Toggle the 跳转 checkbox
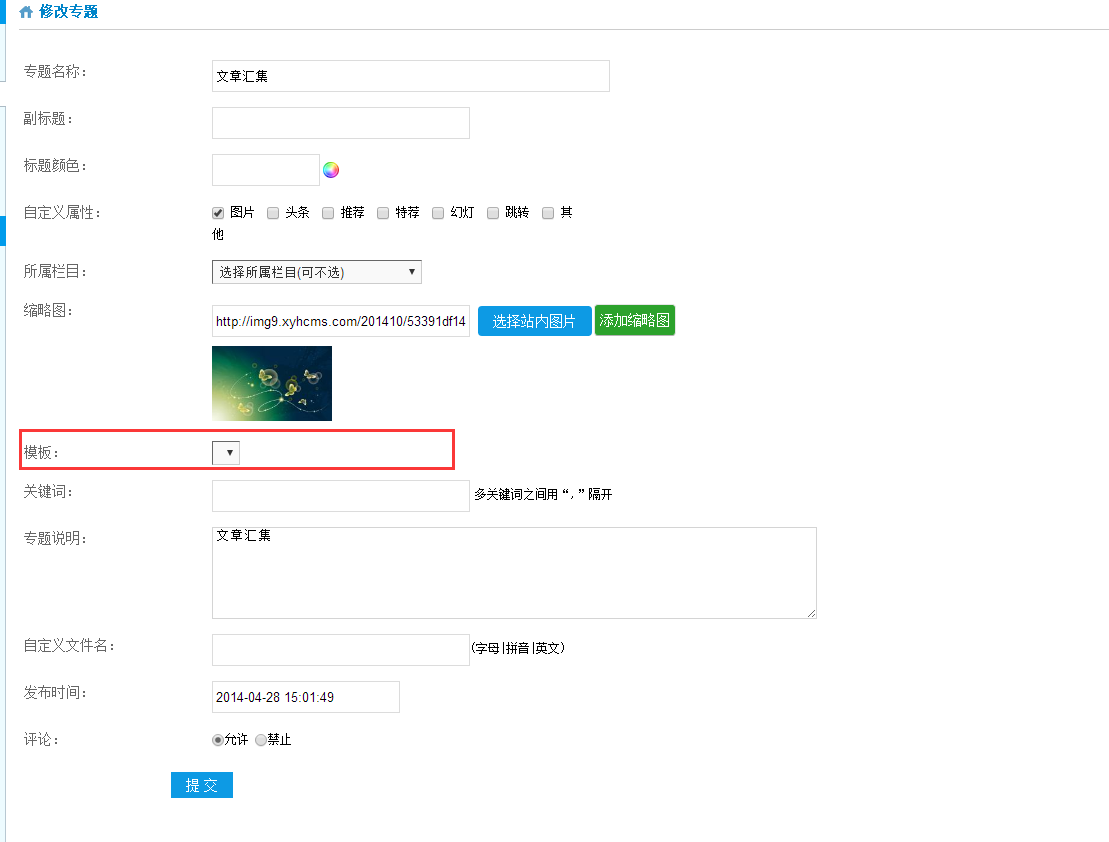Screen dimensions: 1109x842 pos(493,213)
